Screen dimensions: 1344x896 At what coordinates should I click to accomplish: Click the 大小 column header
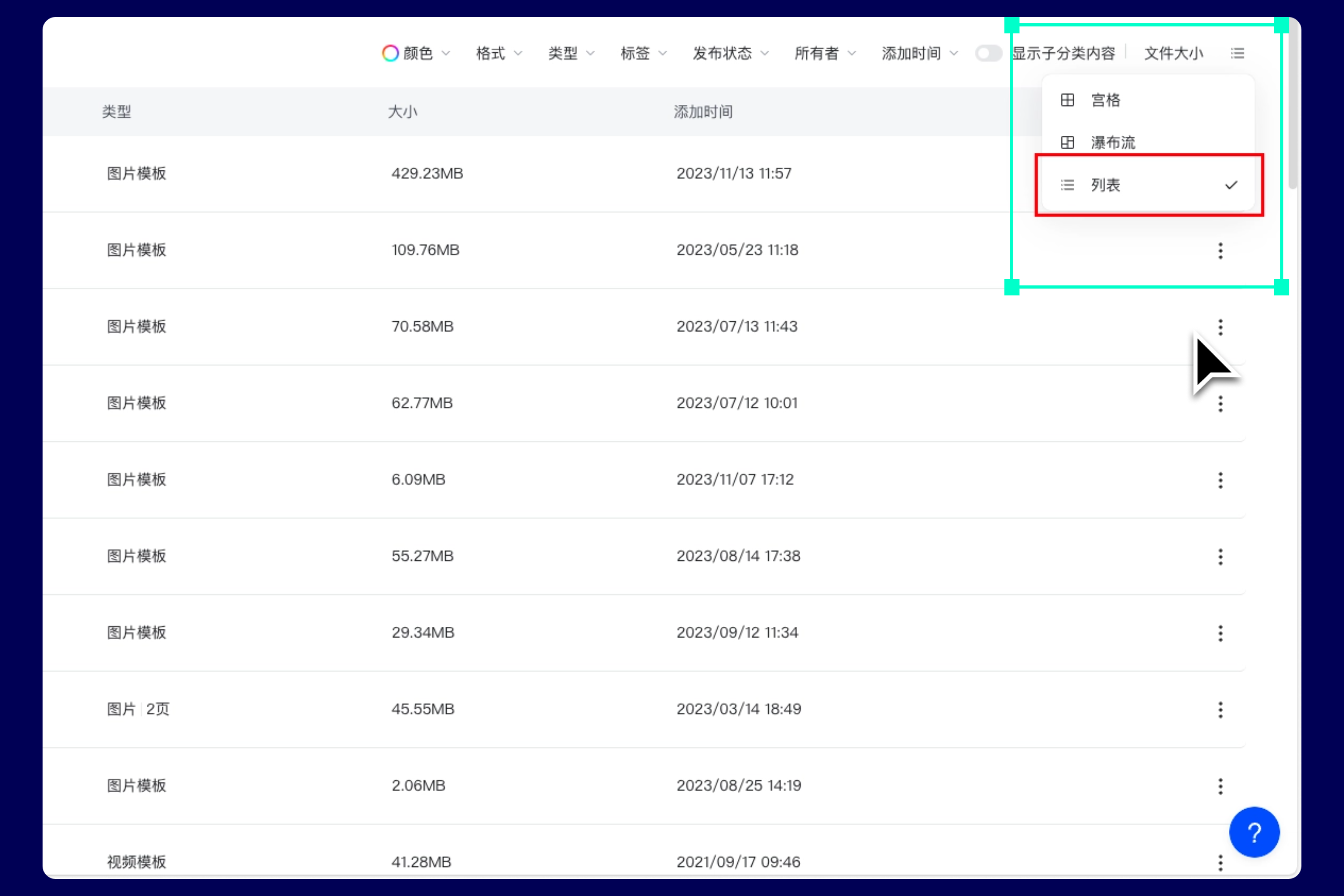coord(402,112)
